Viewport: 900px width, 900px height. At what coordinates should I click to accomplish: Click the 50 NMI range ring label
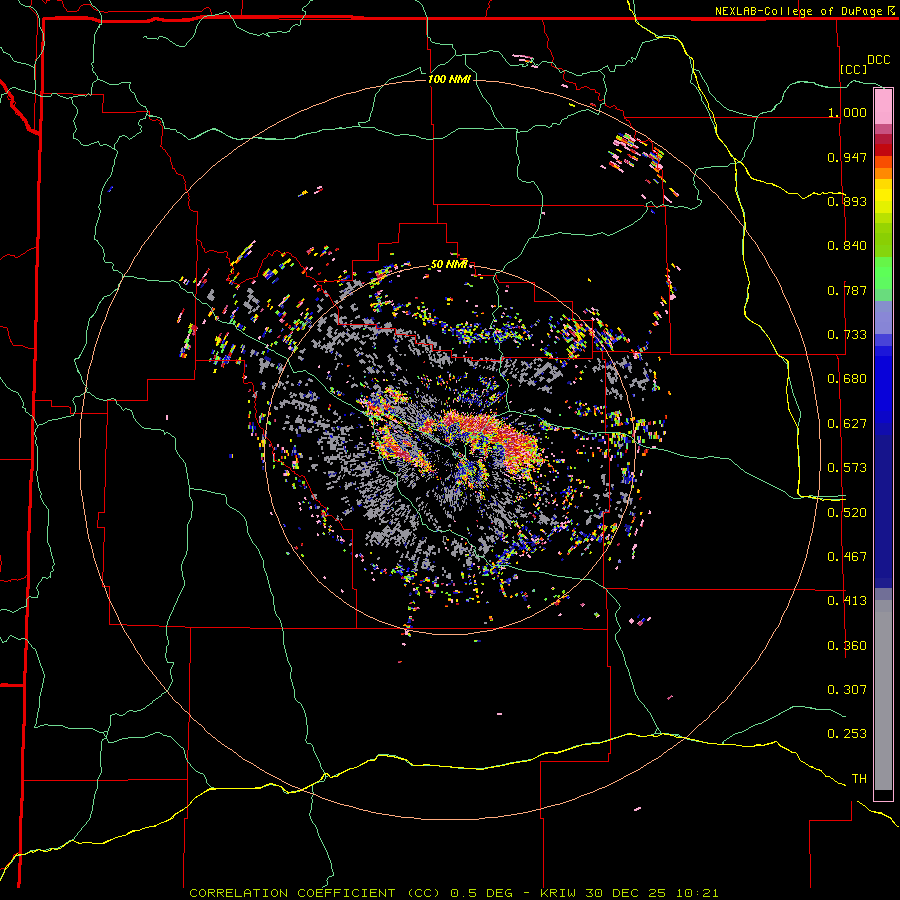[449, 264]
